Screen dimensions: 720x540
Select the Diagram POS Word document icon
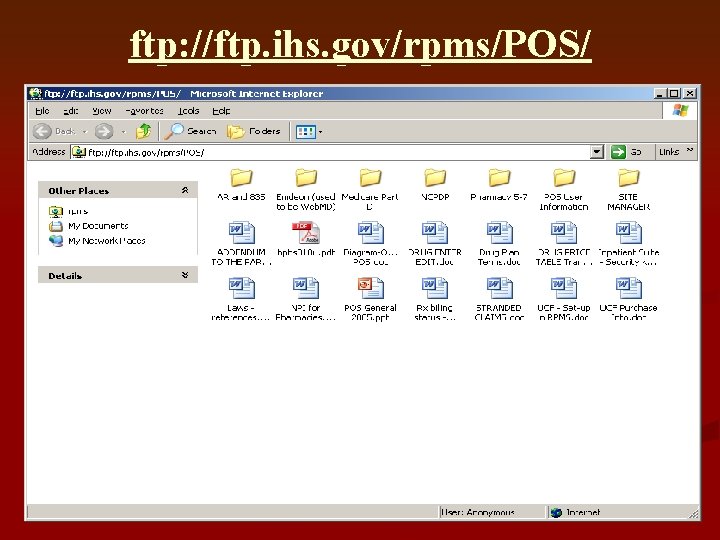(x=370, y=233)
